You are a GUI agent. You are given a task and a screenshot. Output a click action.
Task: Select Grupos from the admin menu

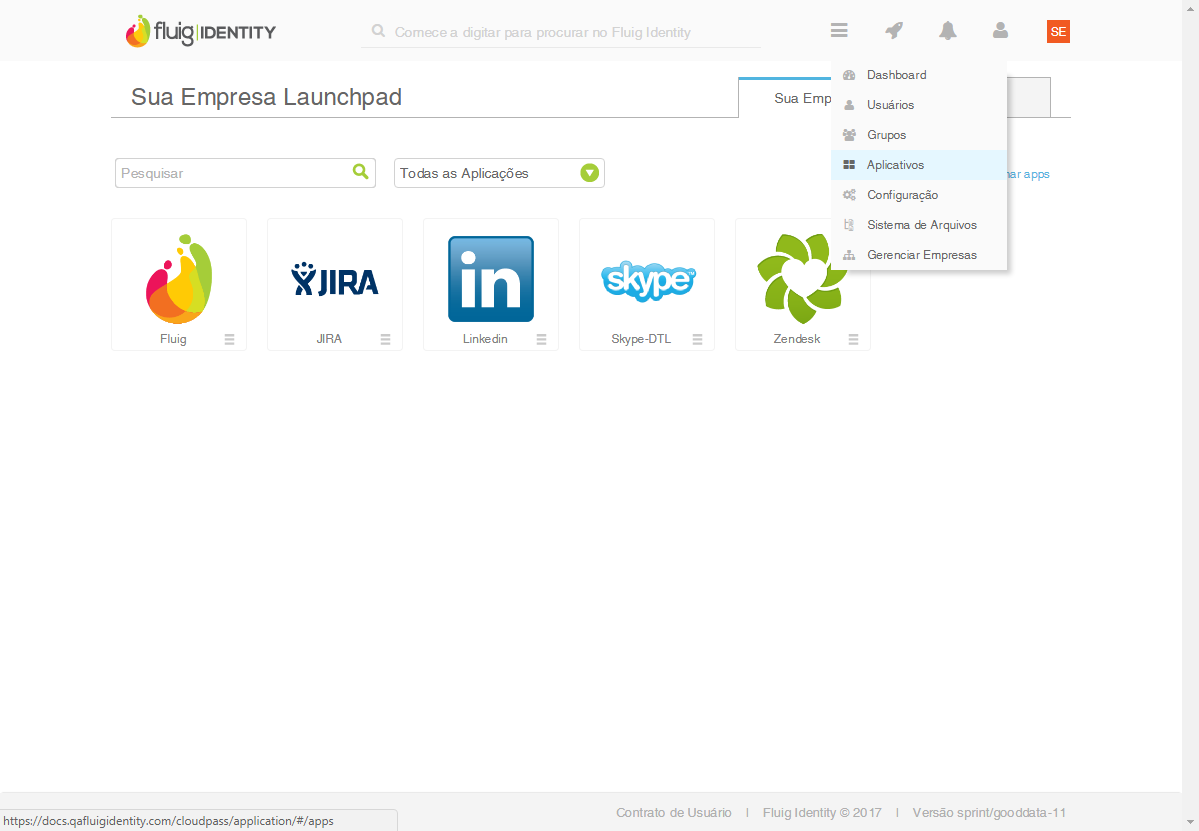(919, 135)
